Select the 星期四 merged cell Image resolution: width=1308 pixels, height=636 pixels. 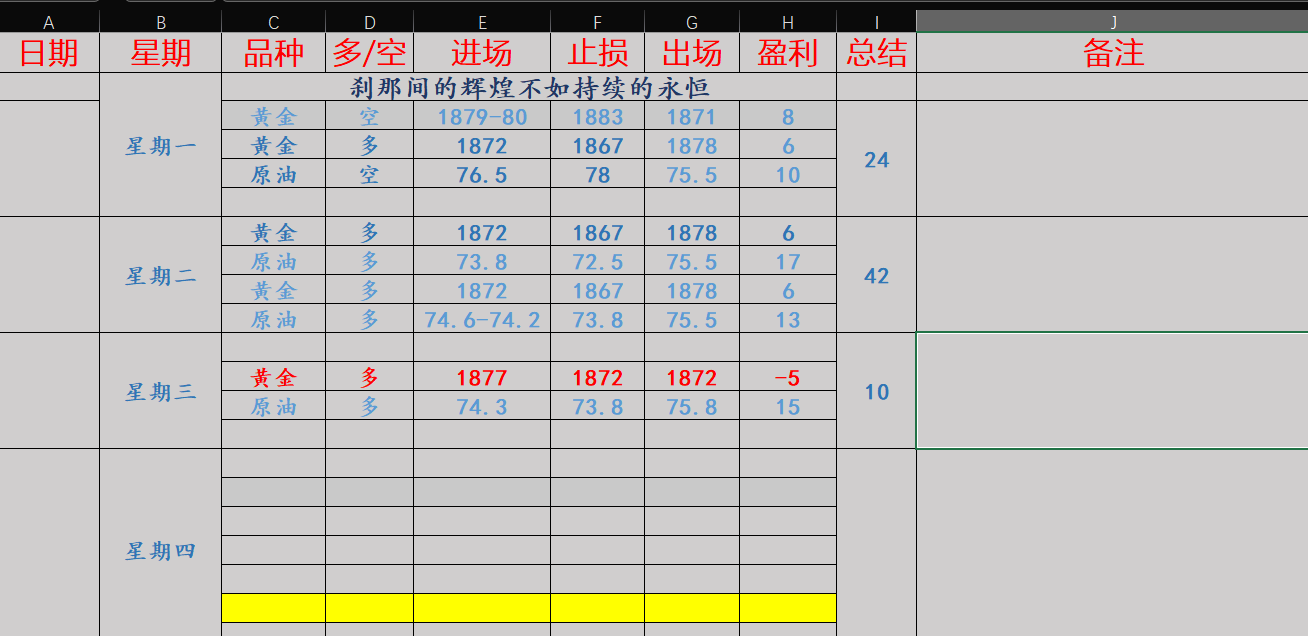(x=160, y=551)
